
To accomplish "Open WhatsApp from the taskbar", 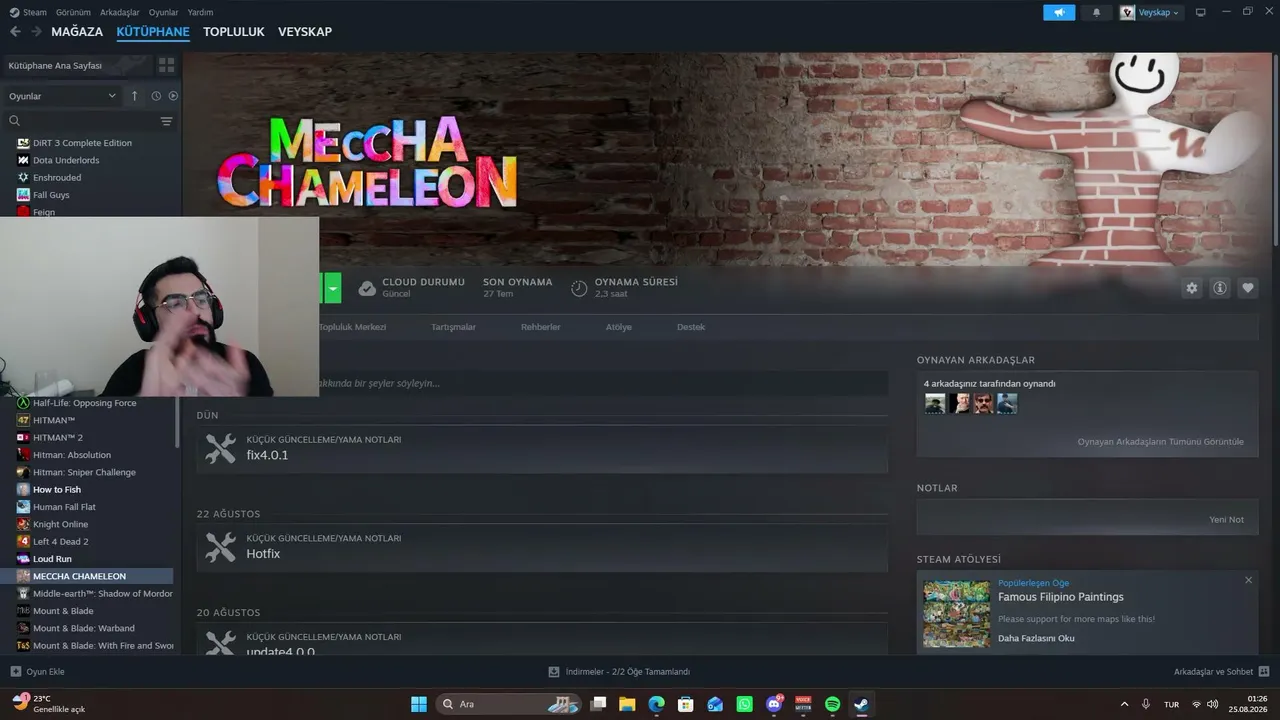I will pyautogui.click(x=744, y=704).
